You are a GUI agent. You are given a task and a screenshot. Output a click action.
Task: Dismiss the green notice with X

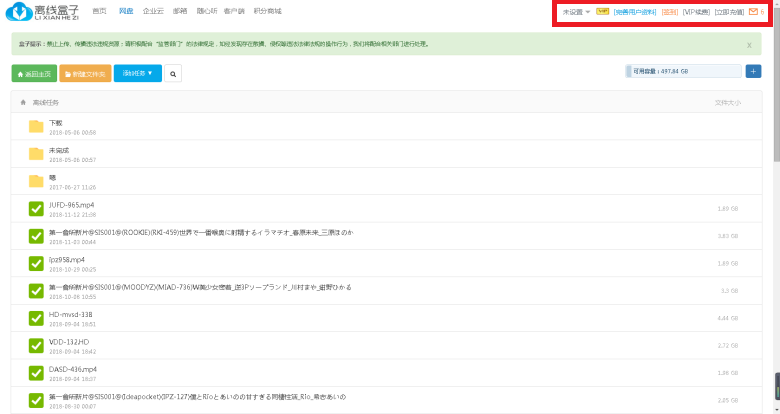click(749, 45)
